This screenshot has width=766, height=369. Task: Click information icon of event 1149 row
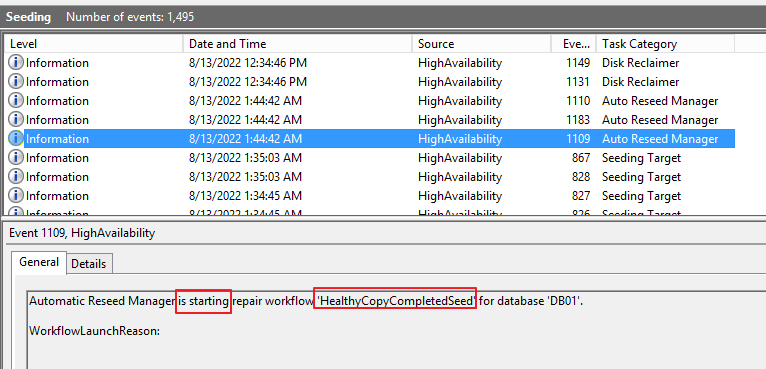click(16, 63)
